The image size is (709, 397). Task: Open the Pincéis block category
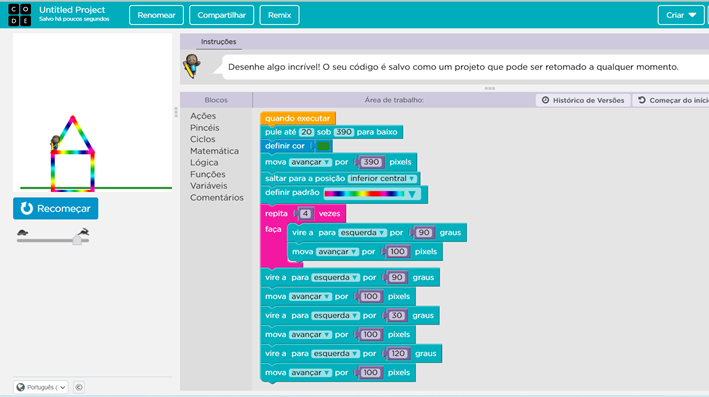[204, 128]
